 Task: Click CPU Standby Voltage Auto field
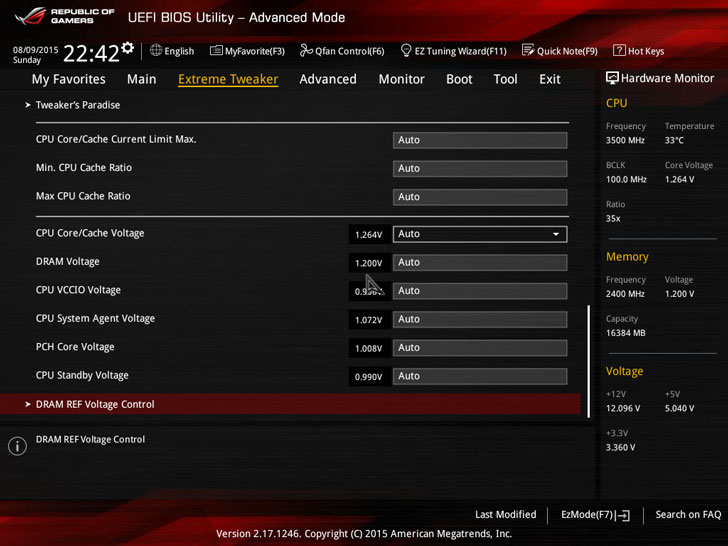(480, 376)
